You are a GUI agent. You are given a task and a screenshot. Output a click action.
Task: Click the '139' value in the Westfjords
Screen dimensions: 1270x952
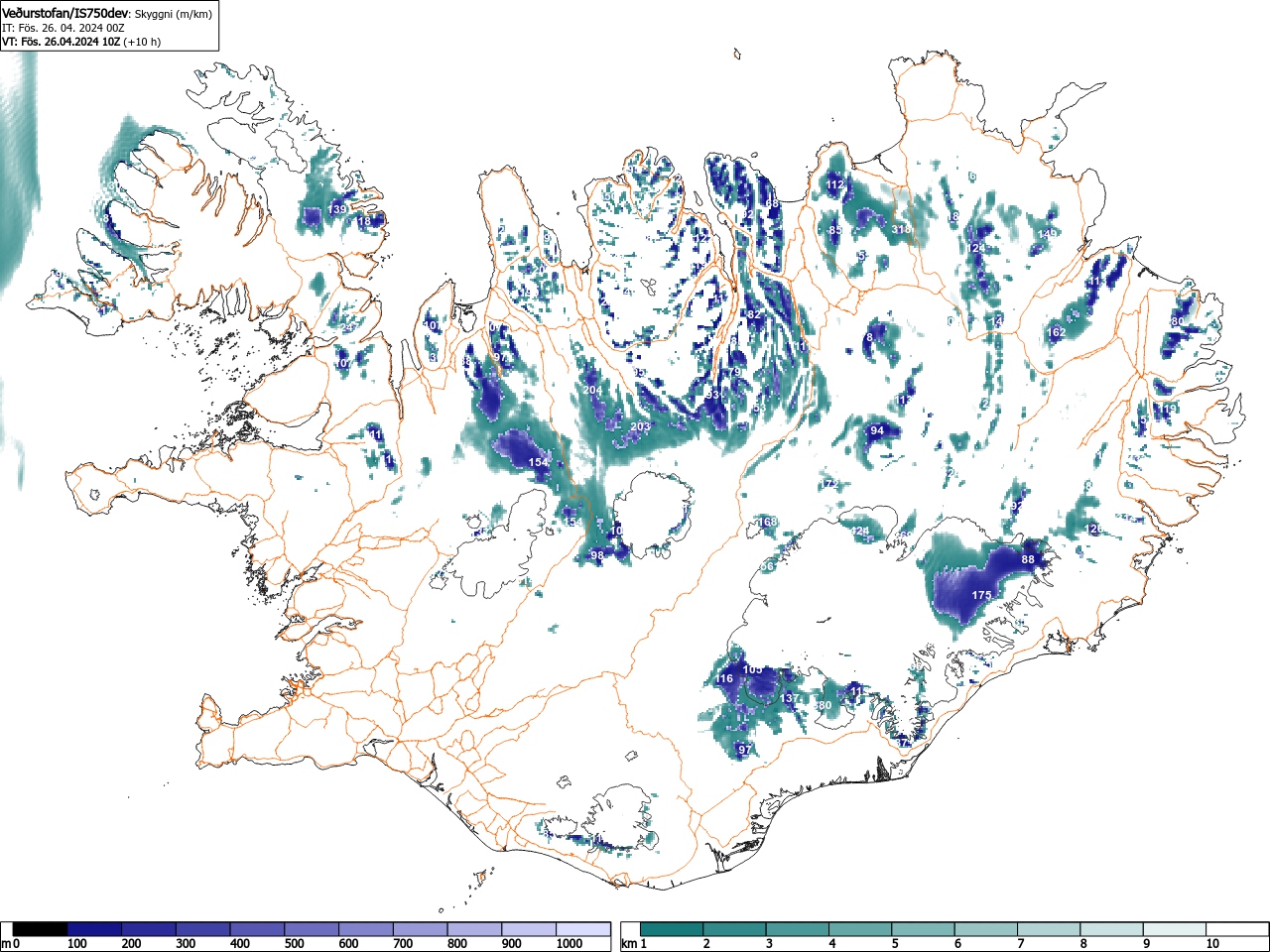(x=338, y=209)
